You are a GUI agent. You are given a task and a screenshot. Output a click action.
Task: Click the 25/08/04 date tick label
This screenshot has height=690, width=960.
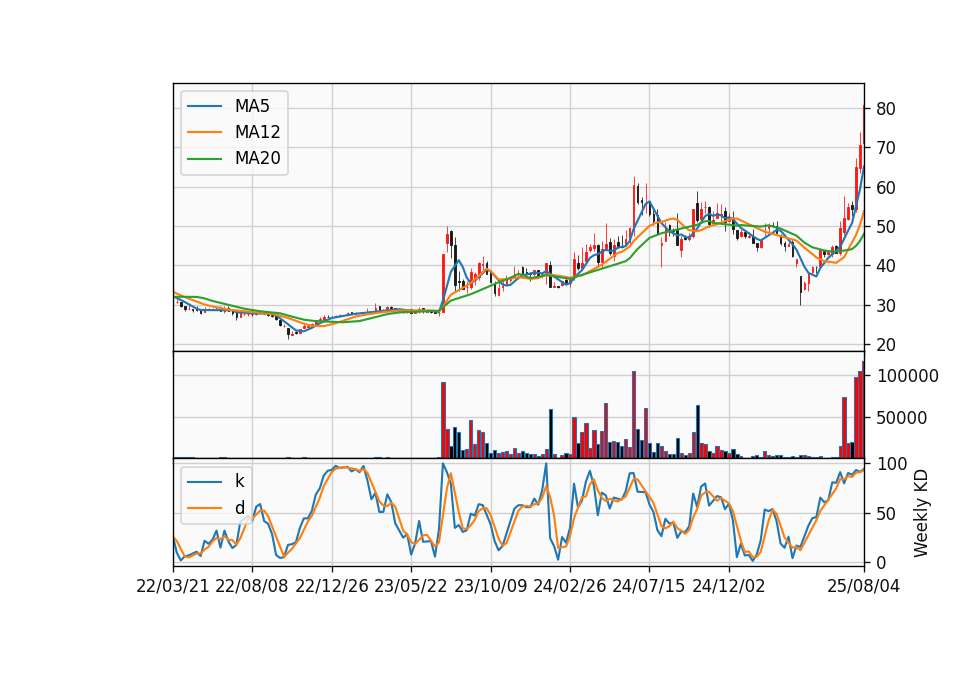click(x=863, y=586)
